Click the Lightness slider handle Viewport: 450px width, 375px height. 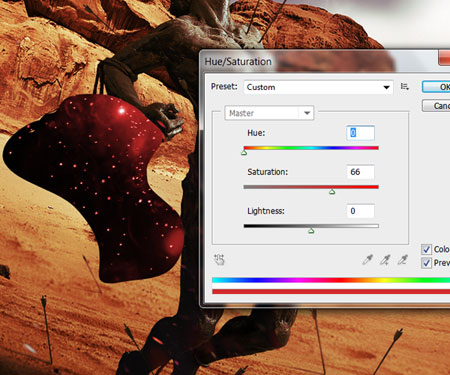tap(311, 231)
